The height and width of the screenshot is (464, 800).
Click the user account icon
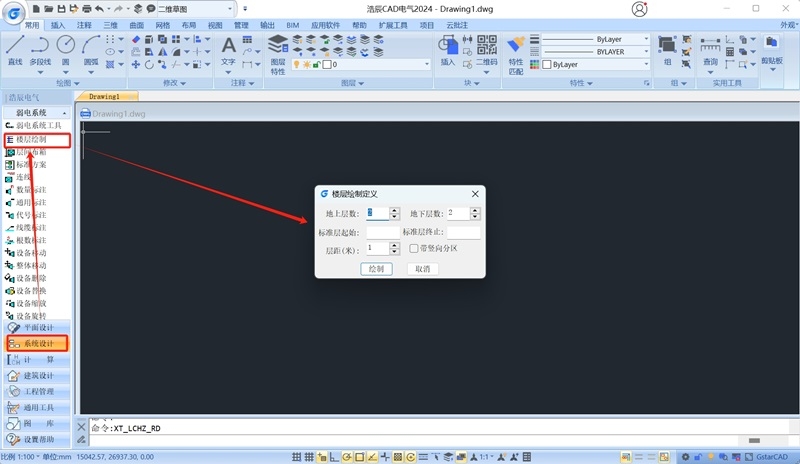[x=639, y=9]
